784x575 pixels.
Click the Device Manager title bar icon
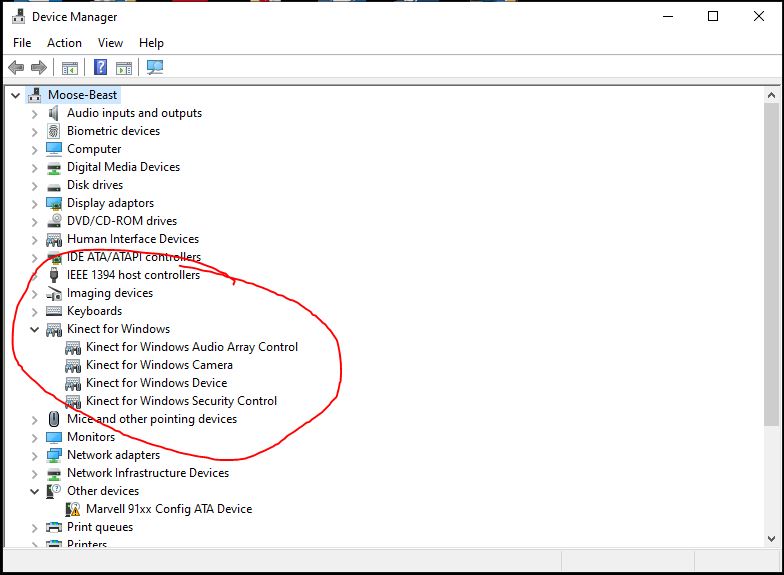(18, 16)
